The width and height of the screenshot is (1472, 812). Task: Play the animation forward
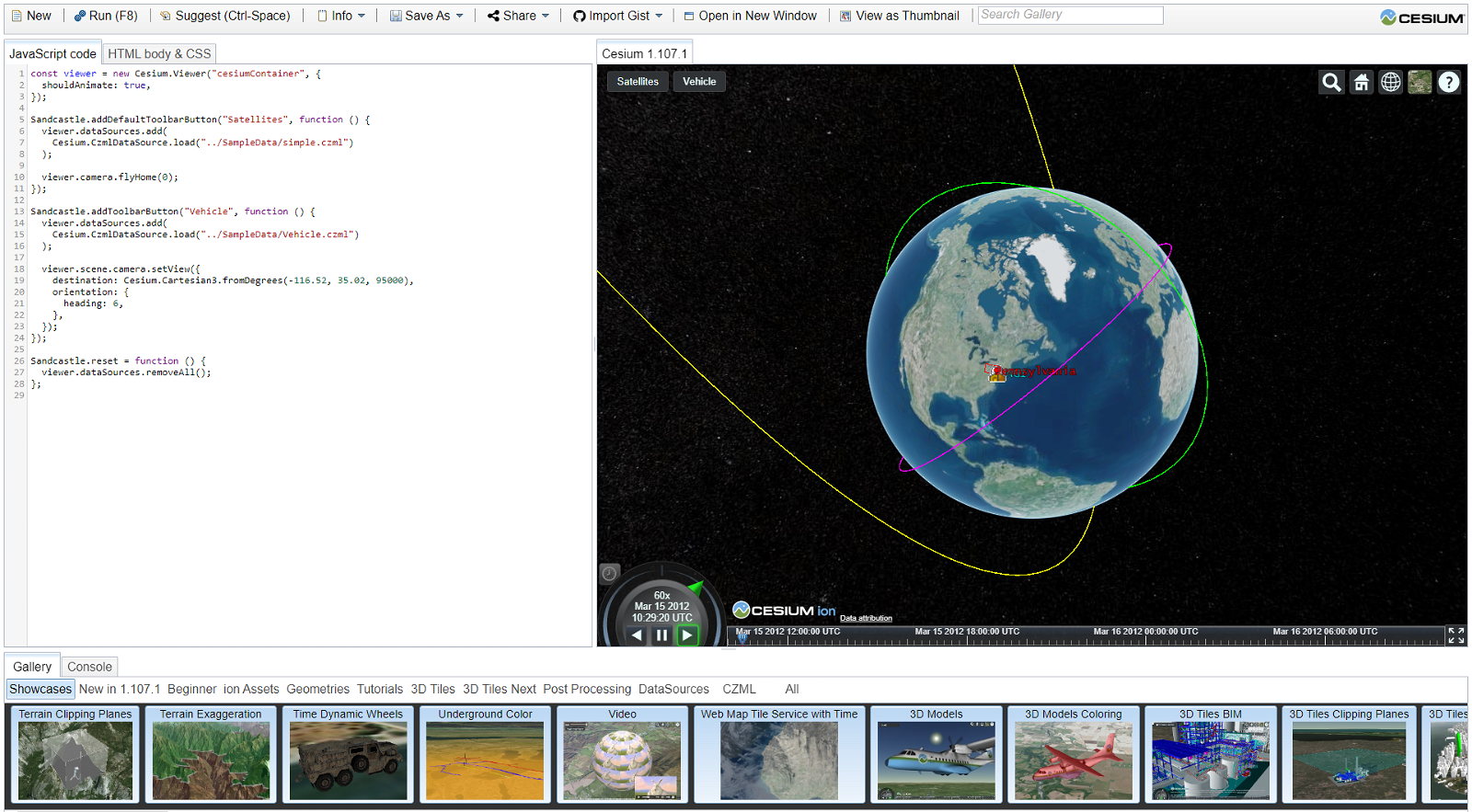[x=687, y=635]
